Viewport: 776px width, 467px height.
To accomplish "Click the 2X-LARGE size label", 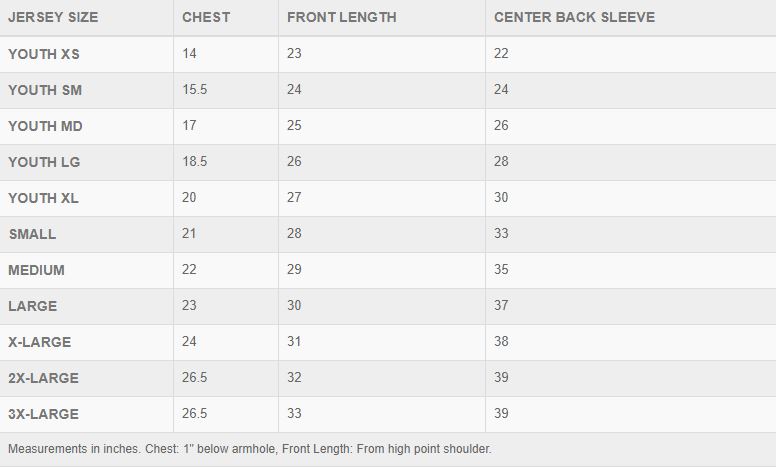I will (43, 378).
